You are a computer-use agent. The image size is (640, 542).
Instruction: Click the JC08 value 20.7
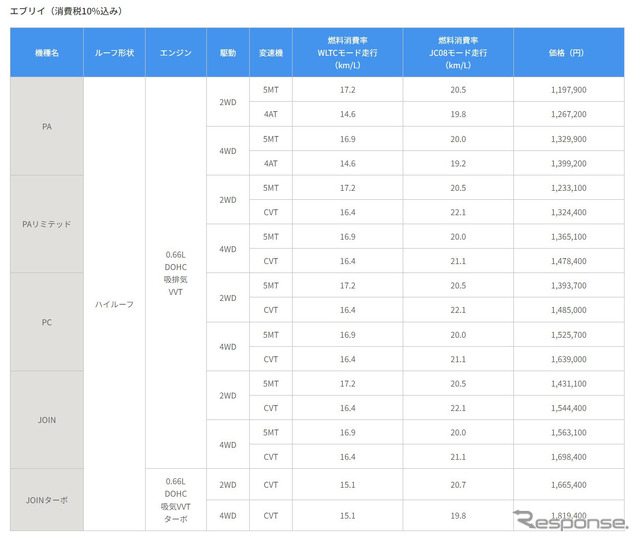[x=458, y=485]
